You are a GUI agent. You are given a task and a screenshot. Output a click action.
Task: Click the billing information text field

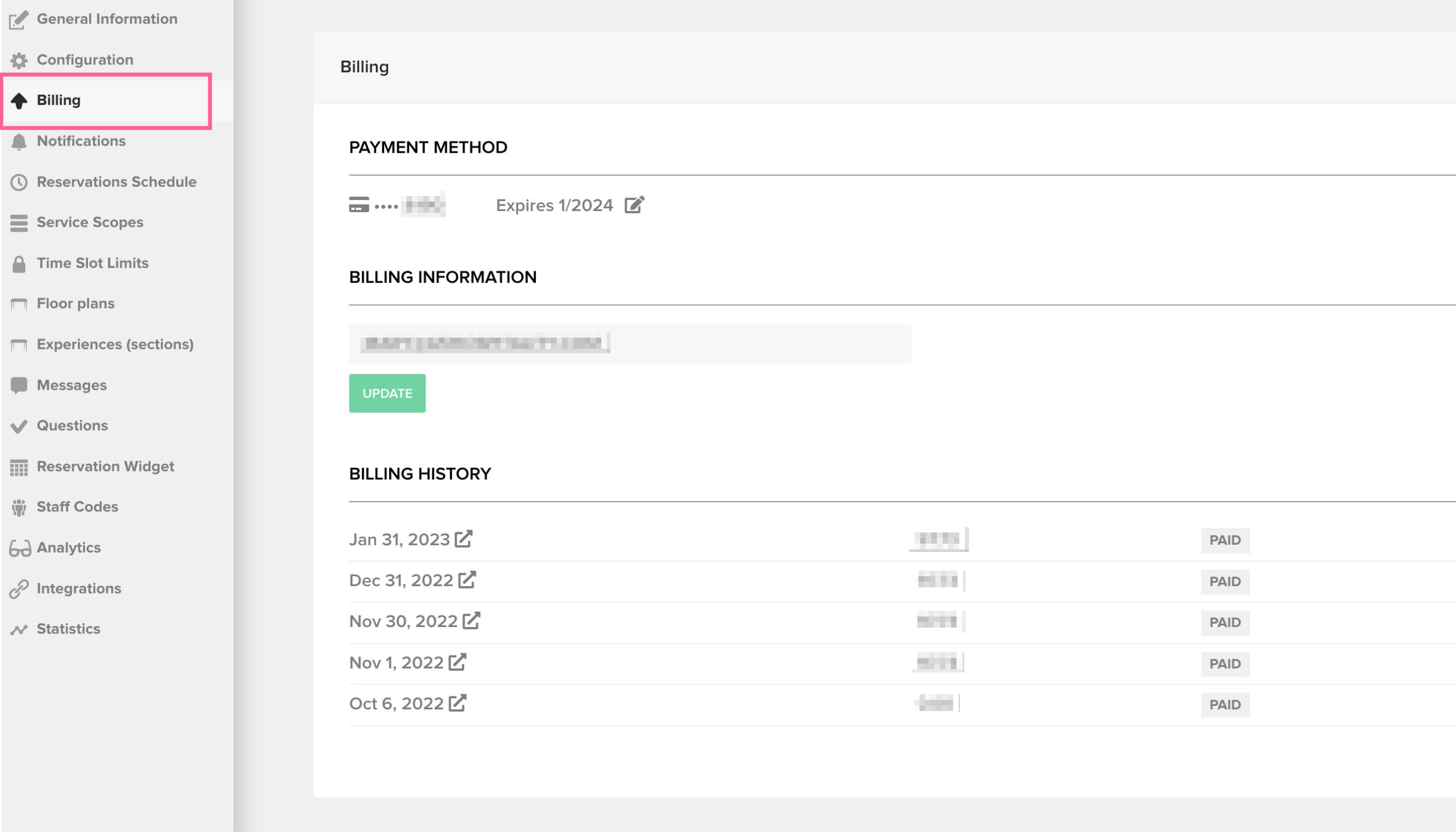click(x=629, y=343)
